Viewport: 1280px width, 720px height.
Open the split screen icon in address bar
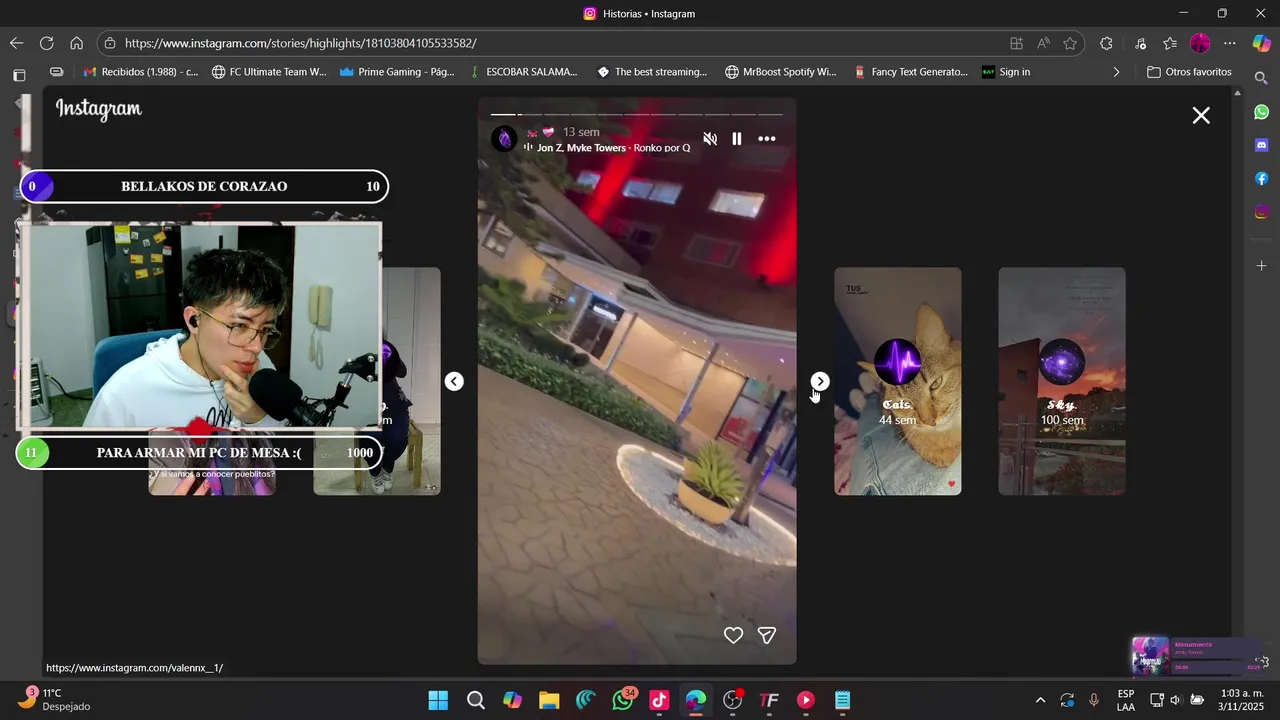point(1016,43)
